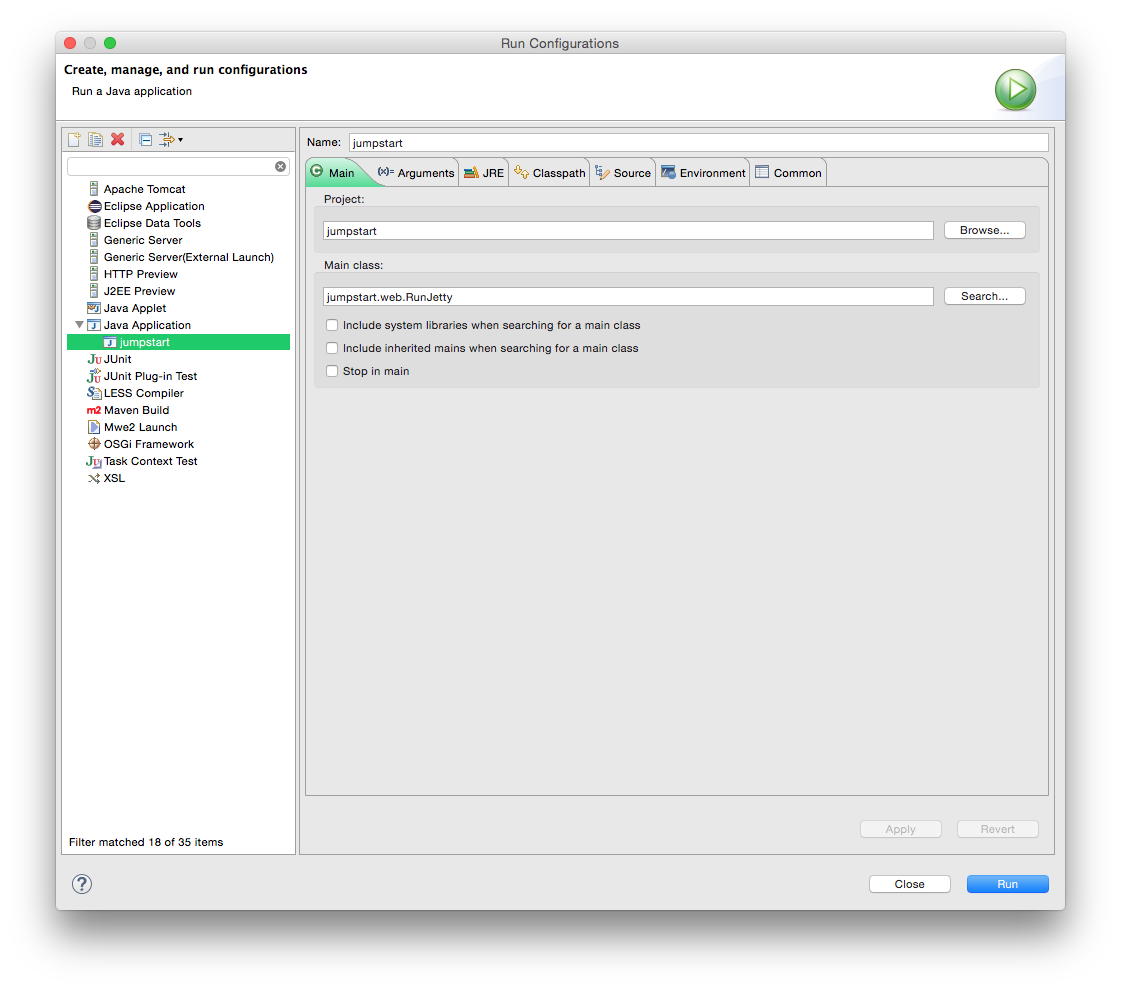The image size is (1121, 990).
Task: Enable Include inherited mains checkbox
Action: point(332,348)
